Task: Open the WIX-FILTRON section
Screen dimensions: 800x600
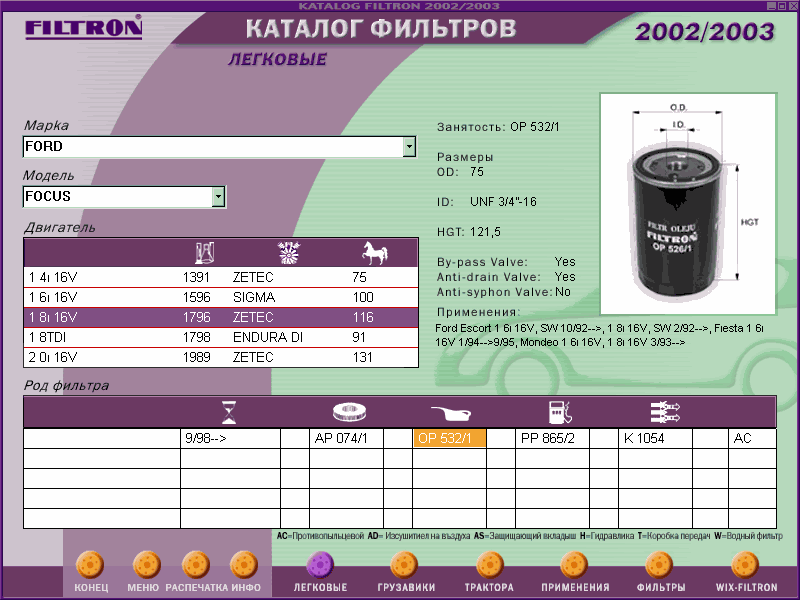Action: pyautogui.click(x=745, y=565)
